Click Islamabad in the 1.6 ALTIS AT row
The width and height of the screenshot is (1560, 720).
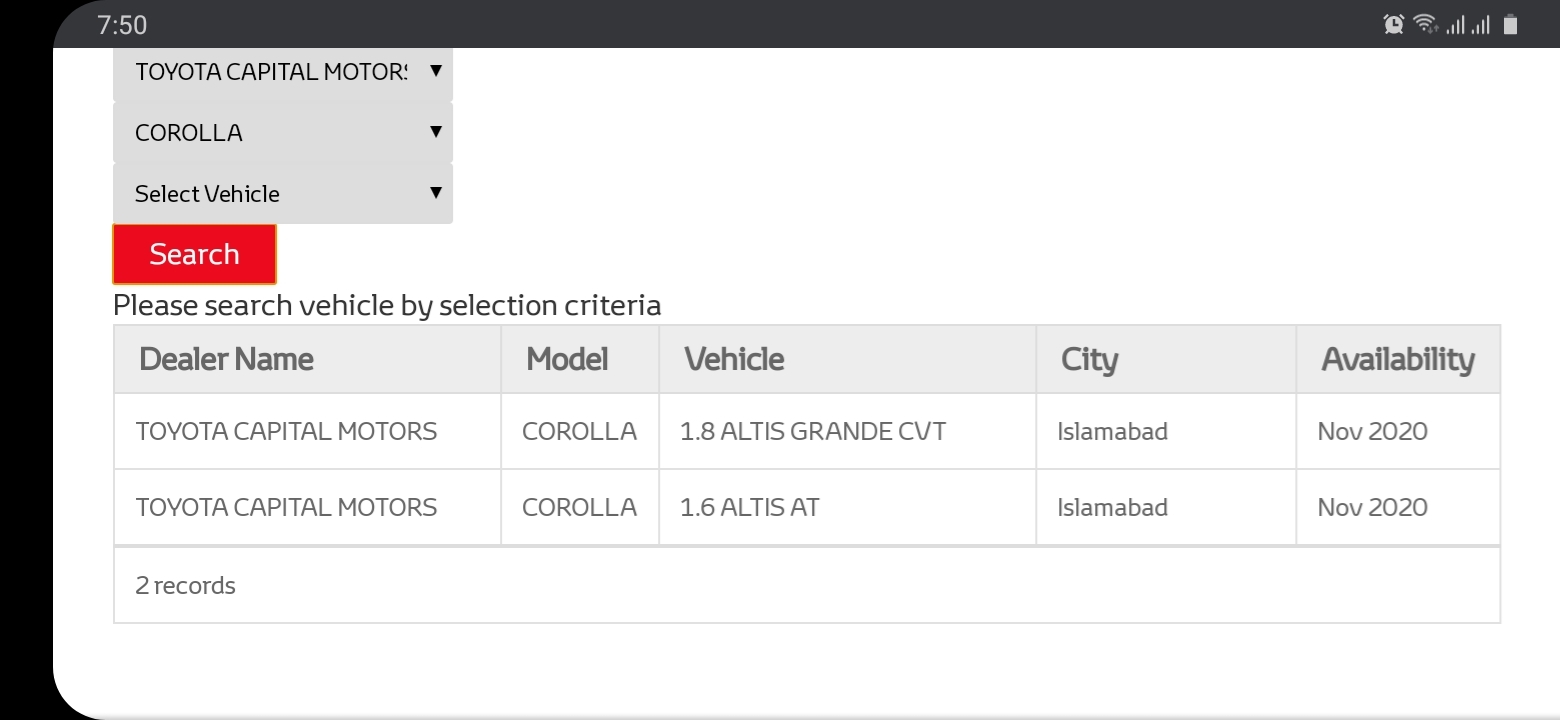coord(1112,507)
